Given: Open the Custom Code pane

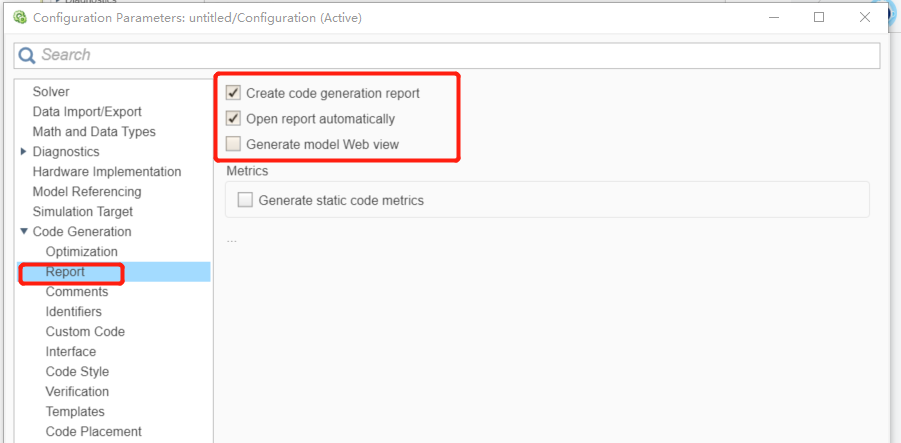Looking at the screenshot, I should [85, 332].
